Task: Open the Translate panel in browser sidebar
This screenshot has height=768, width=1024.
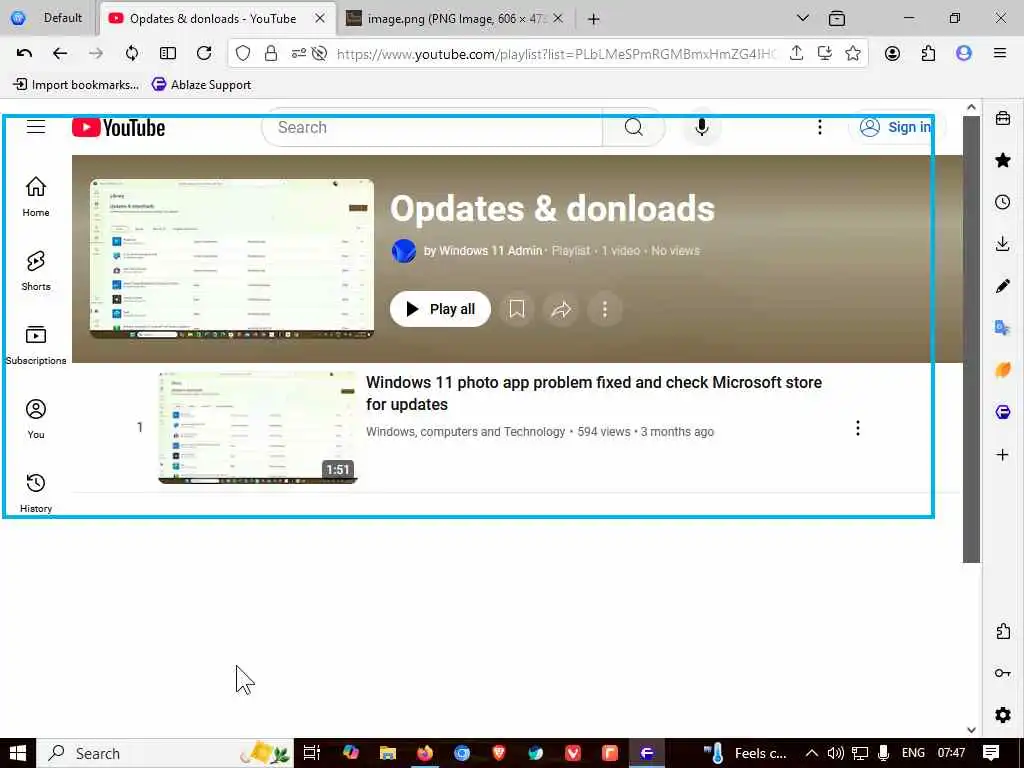Action: 1002,328
